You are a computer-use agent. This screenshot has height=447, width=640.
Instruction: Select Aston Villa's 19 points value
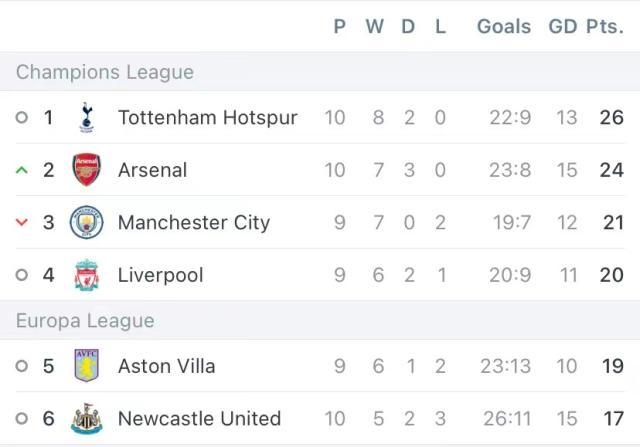[612, 366]
